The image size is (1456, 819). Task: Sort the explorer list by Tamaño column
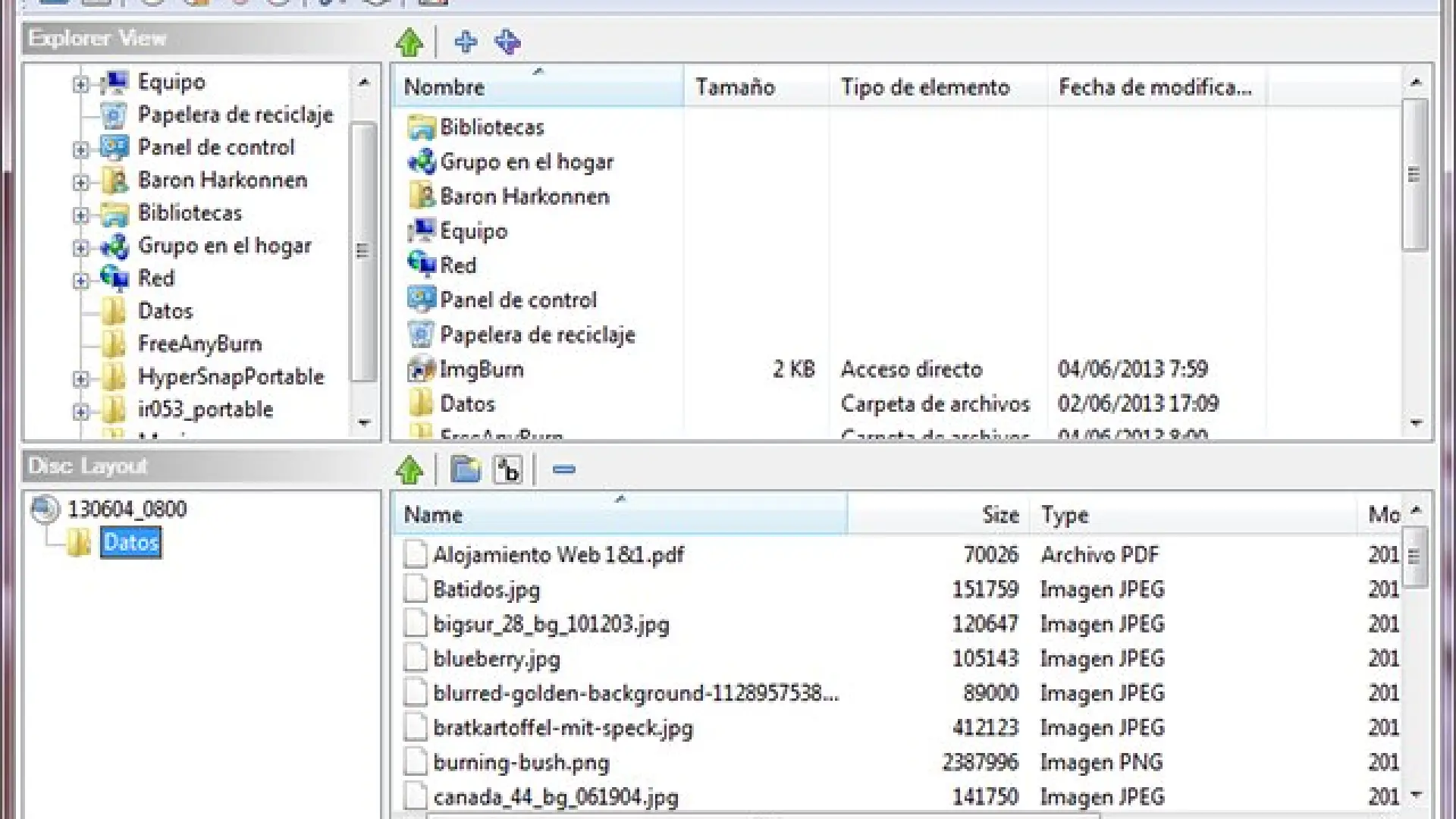coord(734,87)
